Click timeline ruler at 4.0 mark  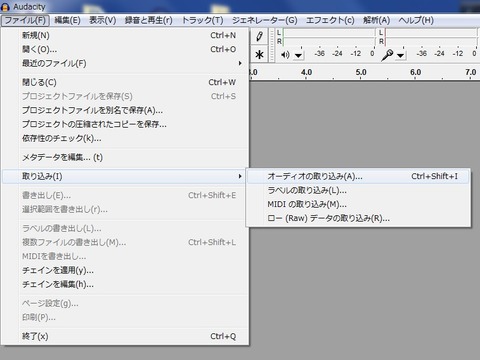(x=306, y=72)
